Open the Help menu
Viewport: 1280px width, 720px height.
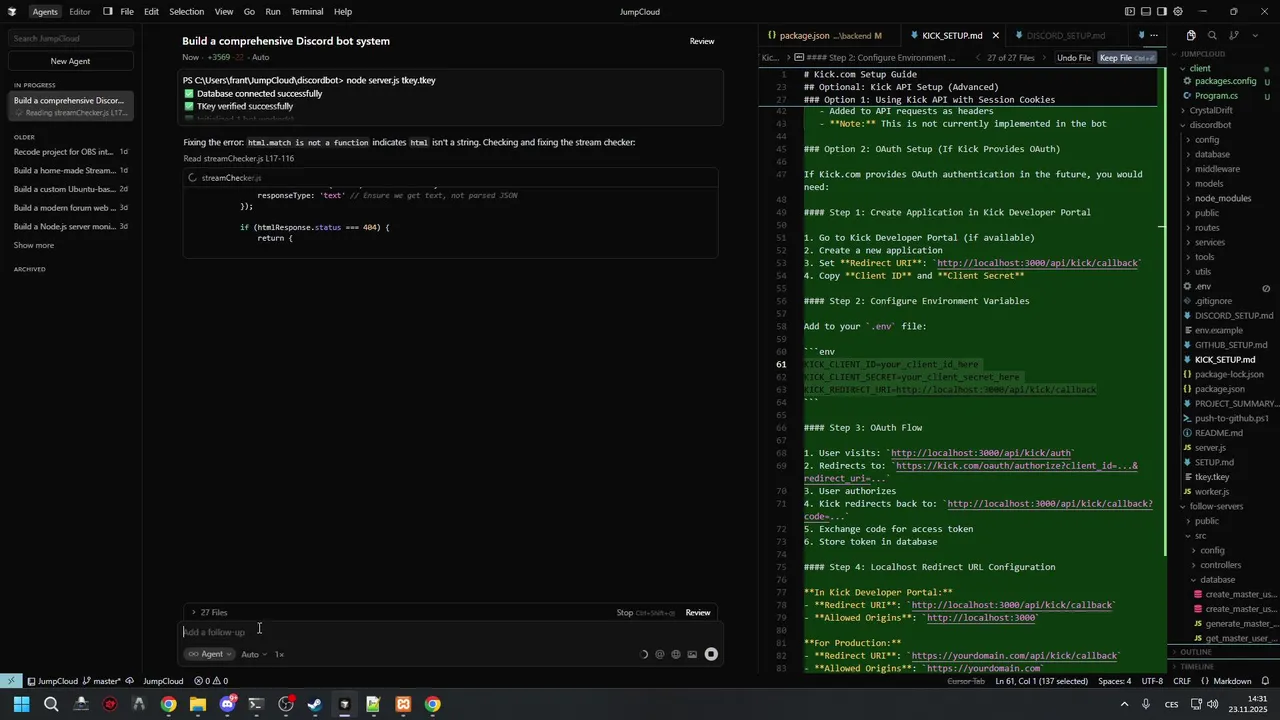343,12
